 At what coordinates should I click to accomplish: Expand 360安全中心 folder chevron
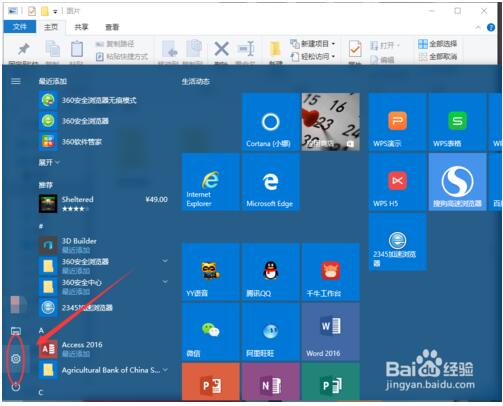point(165,282)
